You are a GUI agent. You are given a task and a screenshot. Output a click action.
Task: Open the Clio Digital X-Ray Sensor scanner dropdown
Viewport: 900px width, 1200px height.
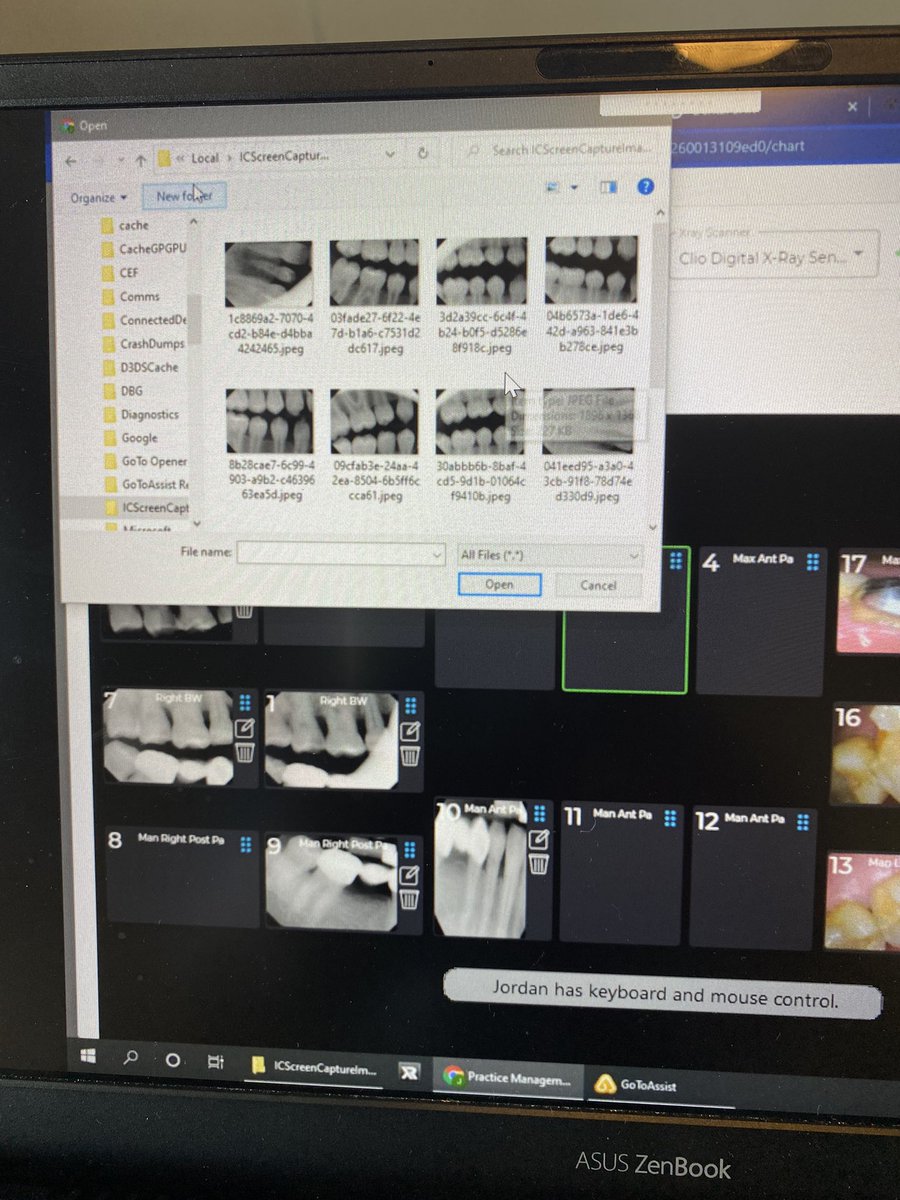(x=773, y=256)
